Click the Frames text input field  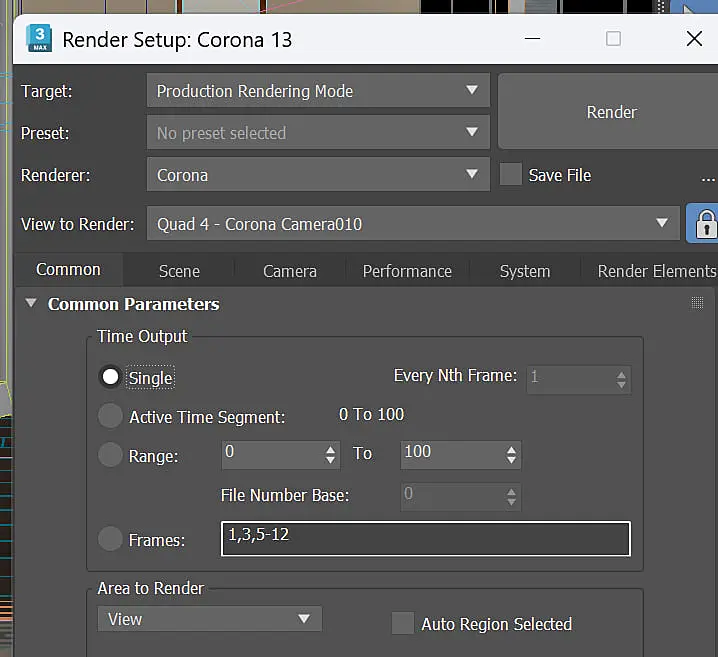pos(425,538)
